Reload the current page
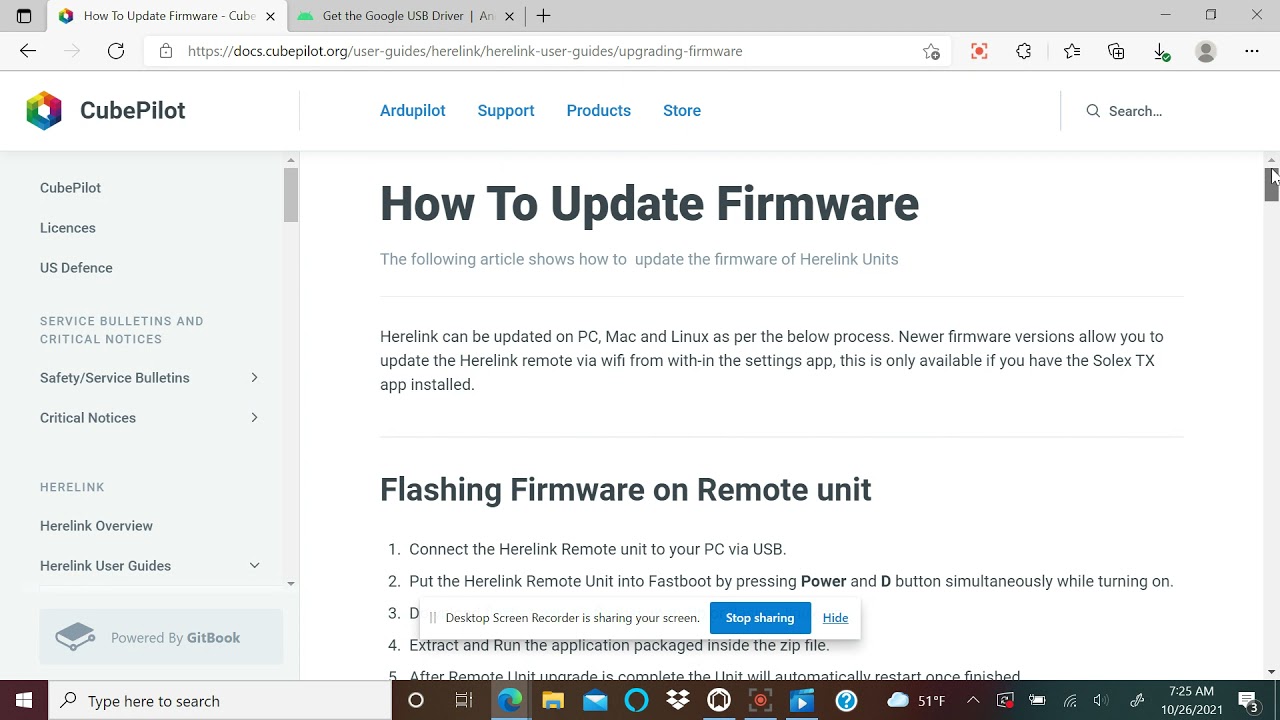The image size is (1280, 720). point(116,51)
